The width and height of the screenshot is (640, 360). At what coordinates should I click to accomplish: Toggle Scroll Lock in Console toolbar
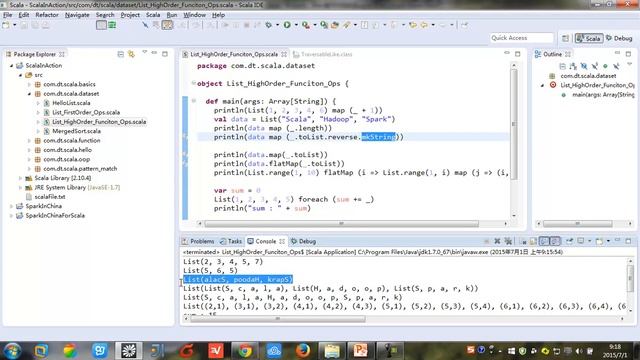tap(533, 241)
